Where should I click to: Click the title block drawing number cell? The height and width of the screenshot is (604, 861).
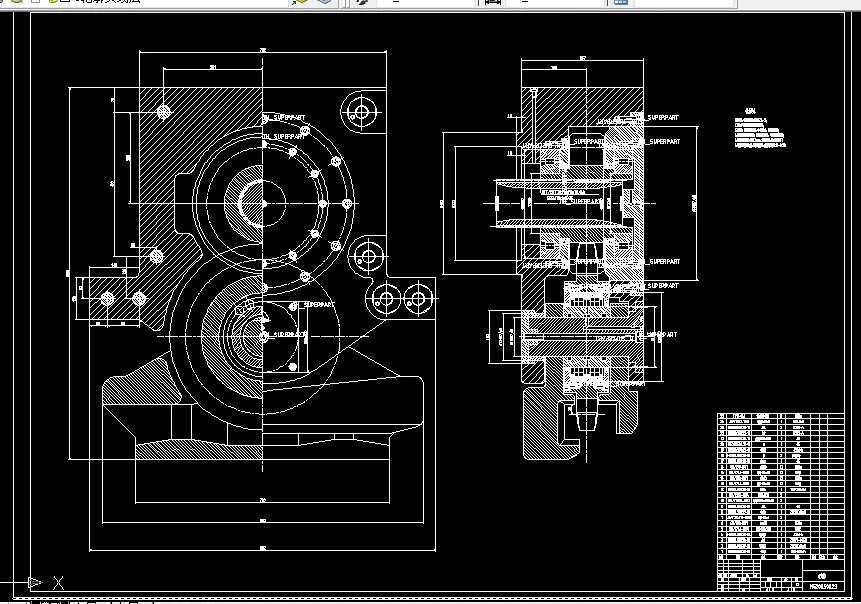click(x=823, y=586)
